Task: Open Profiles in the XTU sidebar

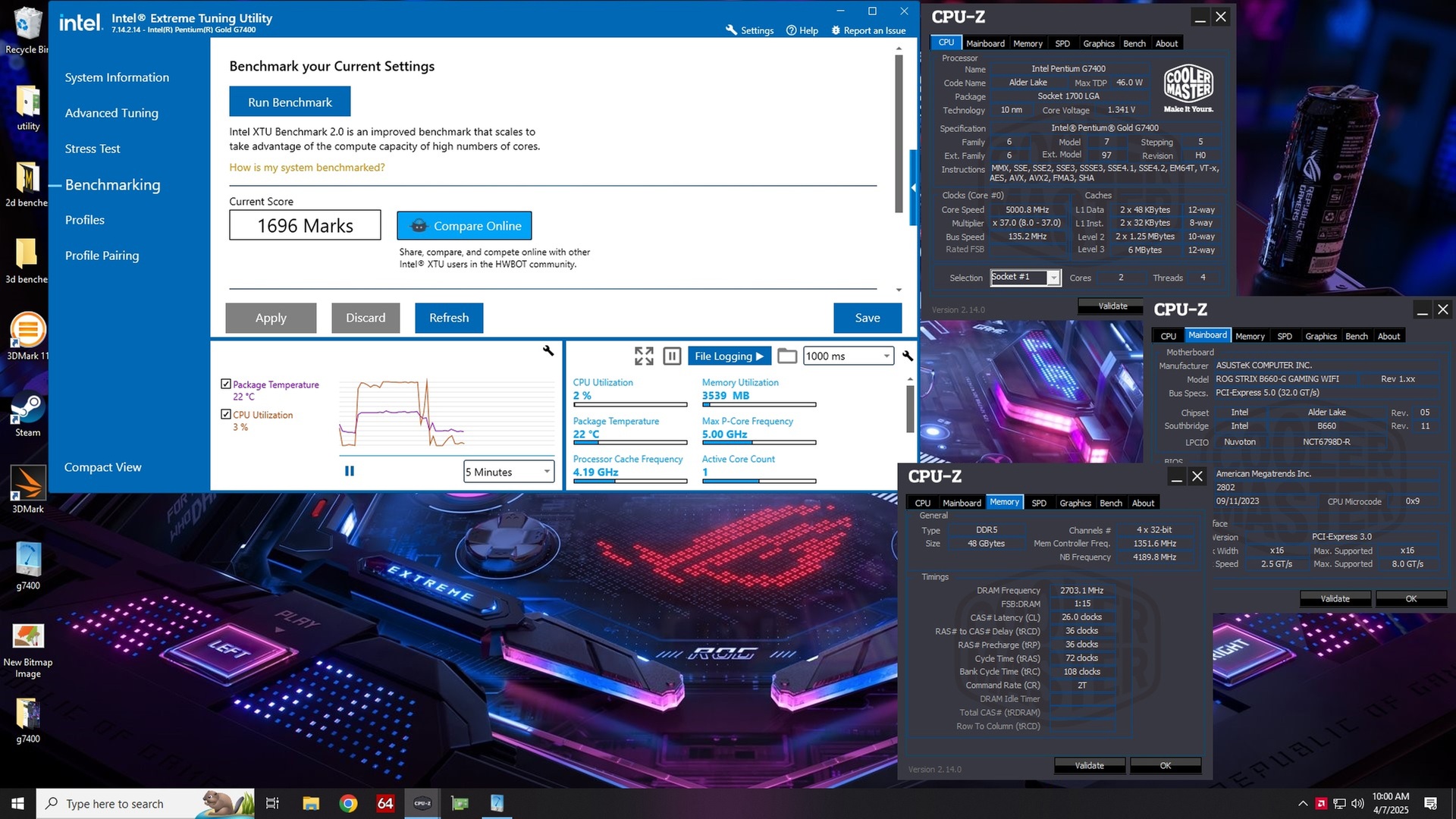Action: click(85, 220)
